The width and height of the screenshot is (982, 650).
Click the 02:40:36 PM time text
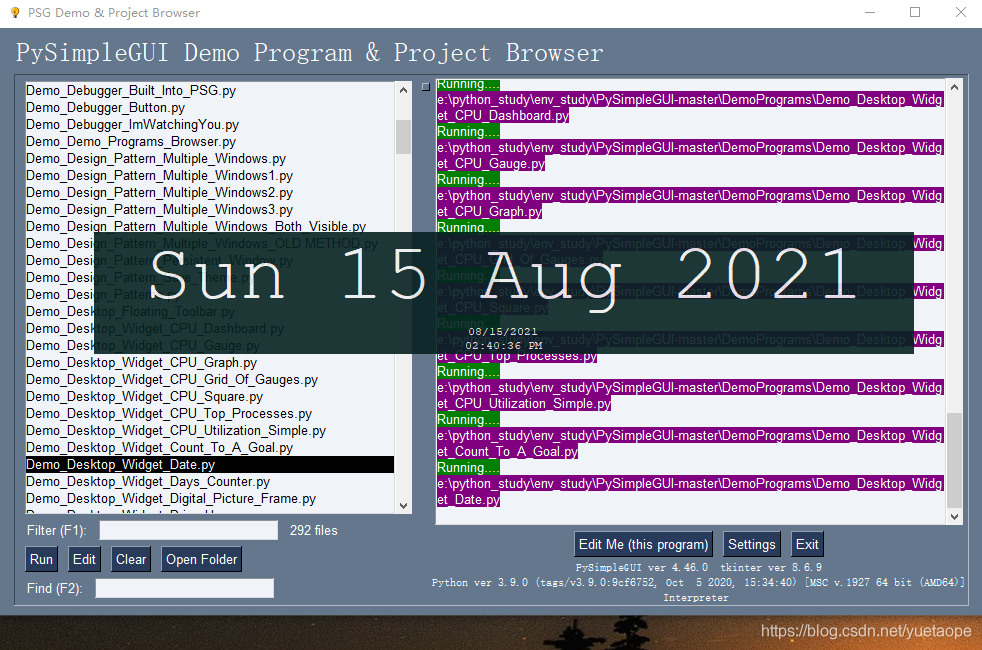504,345
